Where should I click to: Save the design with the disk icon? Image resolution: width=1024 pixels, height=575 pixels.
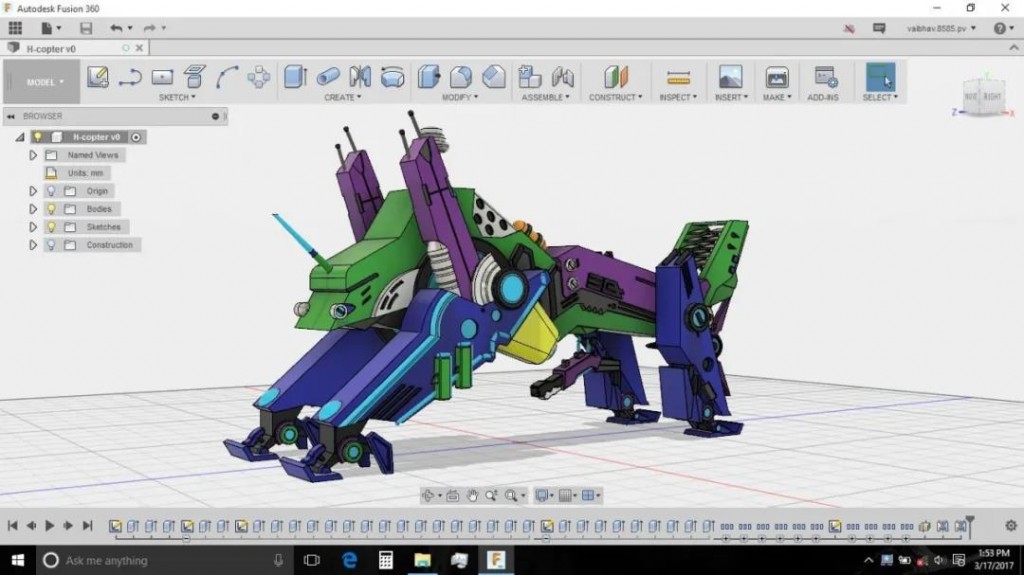tap(86, 28)
